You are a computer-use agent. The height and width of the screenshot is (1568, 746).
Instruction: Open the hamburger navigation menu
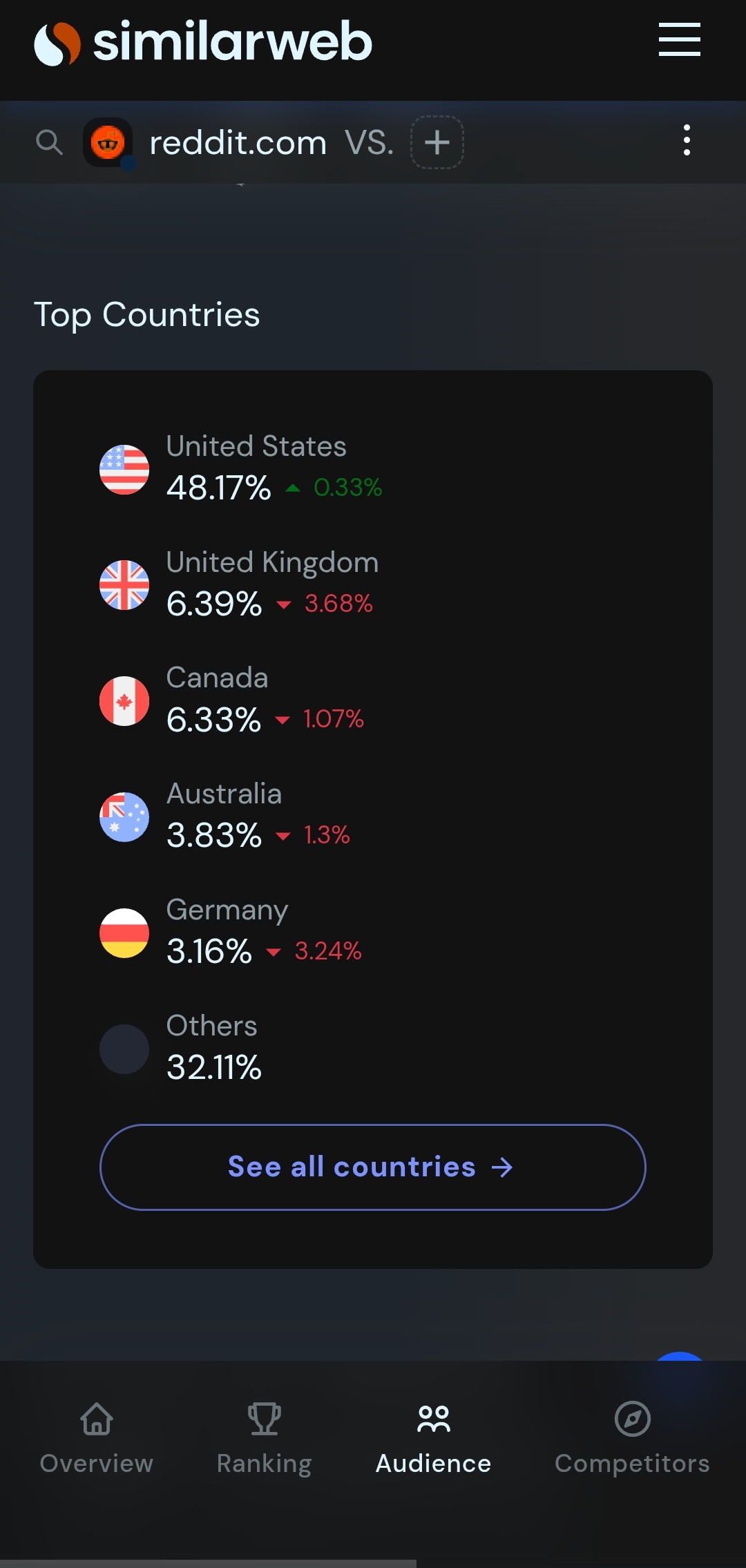pos(679,39)
